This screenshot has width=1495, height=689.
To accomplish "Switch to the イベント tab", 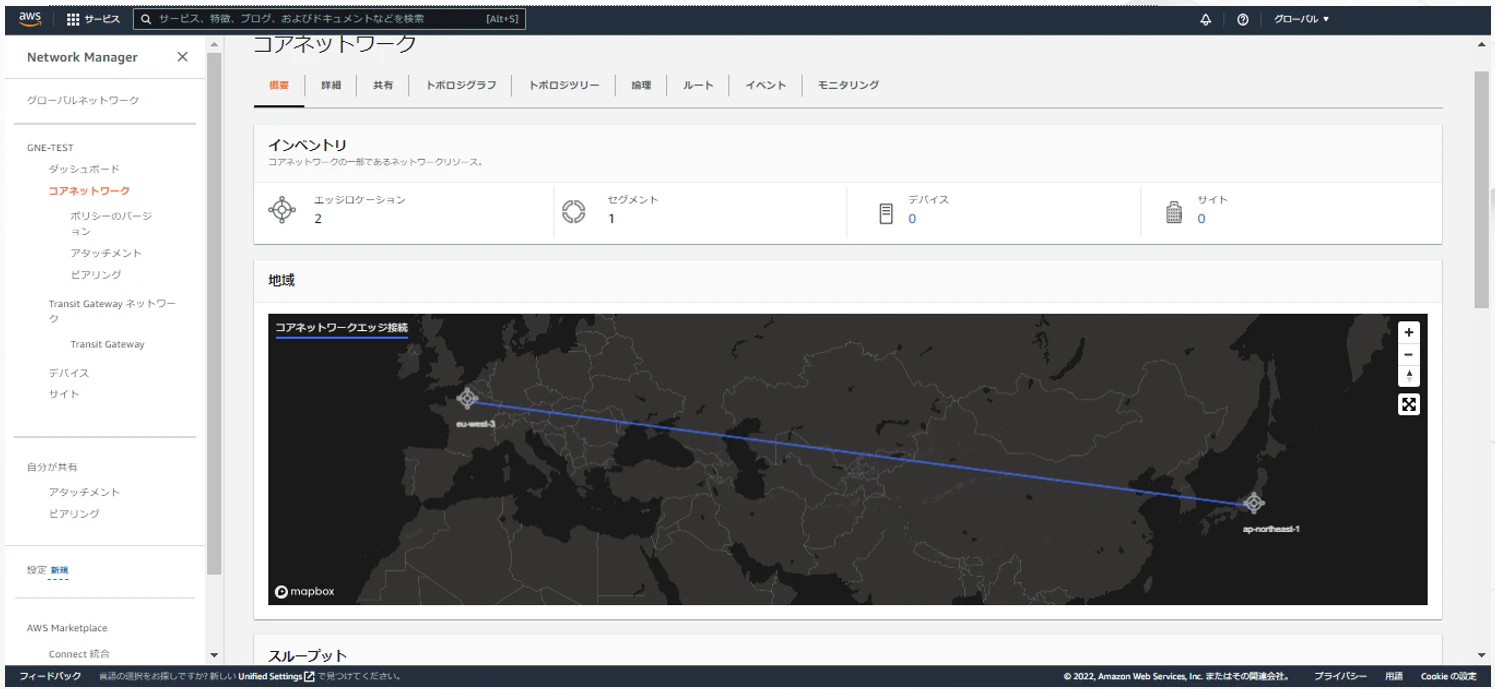I will (x=766, y=85).
